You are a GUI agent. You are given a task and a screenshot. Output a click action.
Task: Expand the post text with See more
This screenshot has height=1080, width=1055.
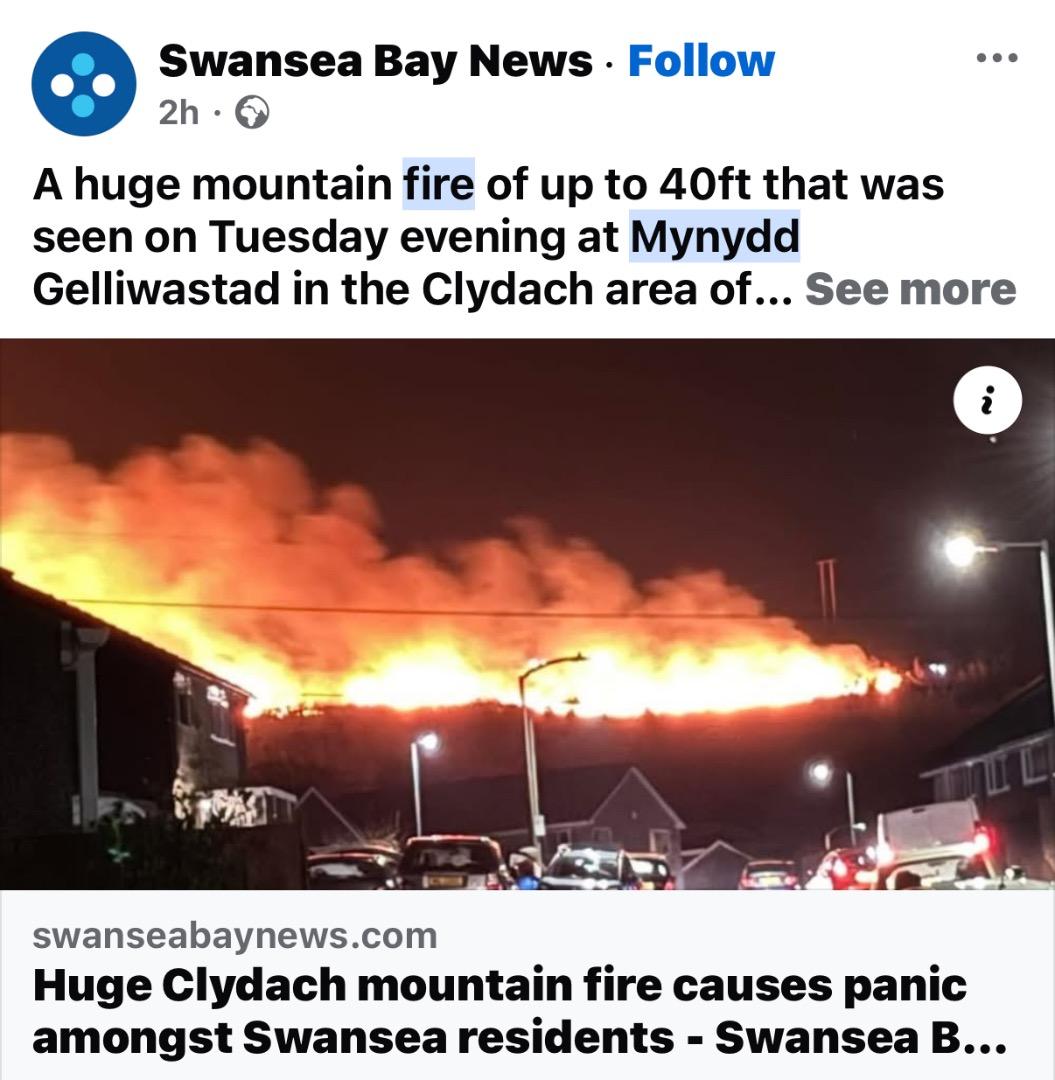tap(910, 289)
